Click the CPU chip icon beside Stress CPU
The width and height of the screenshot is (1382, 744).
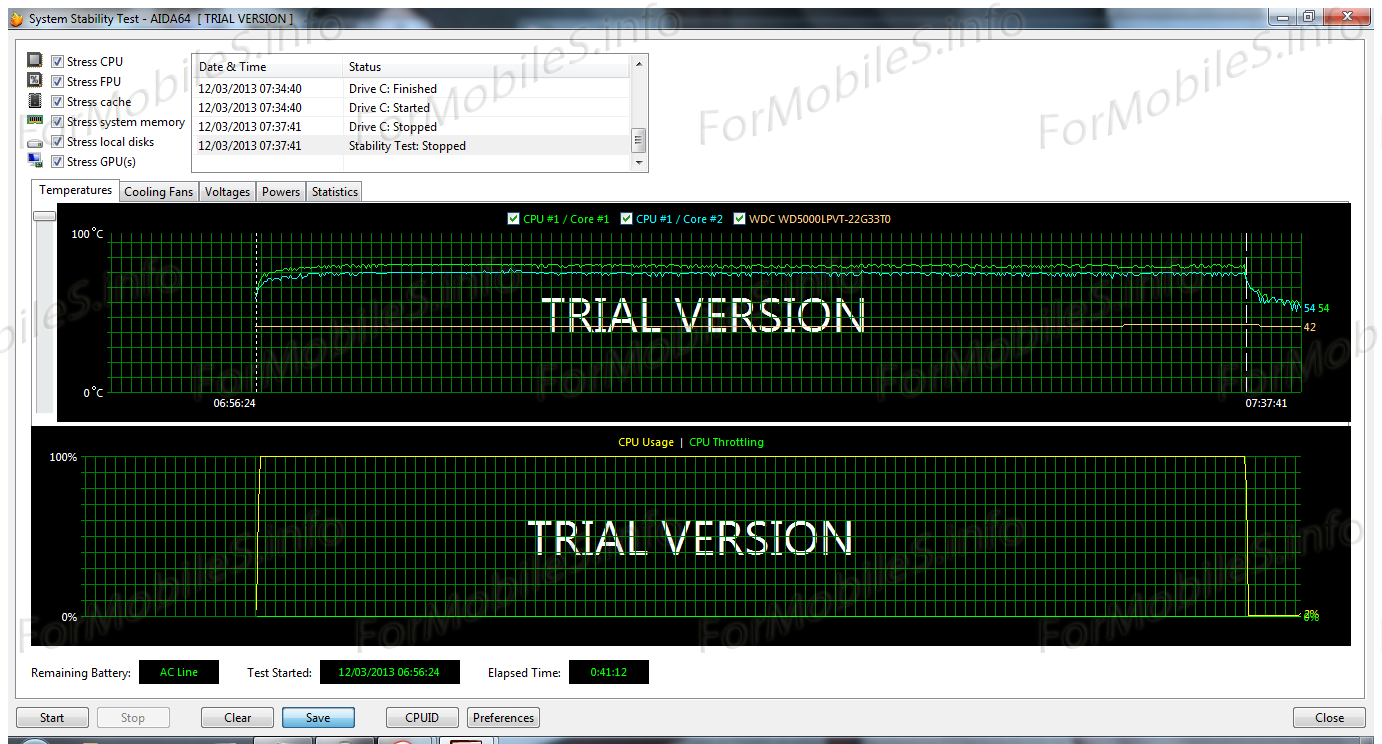click(35, 61)
